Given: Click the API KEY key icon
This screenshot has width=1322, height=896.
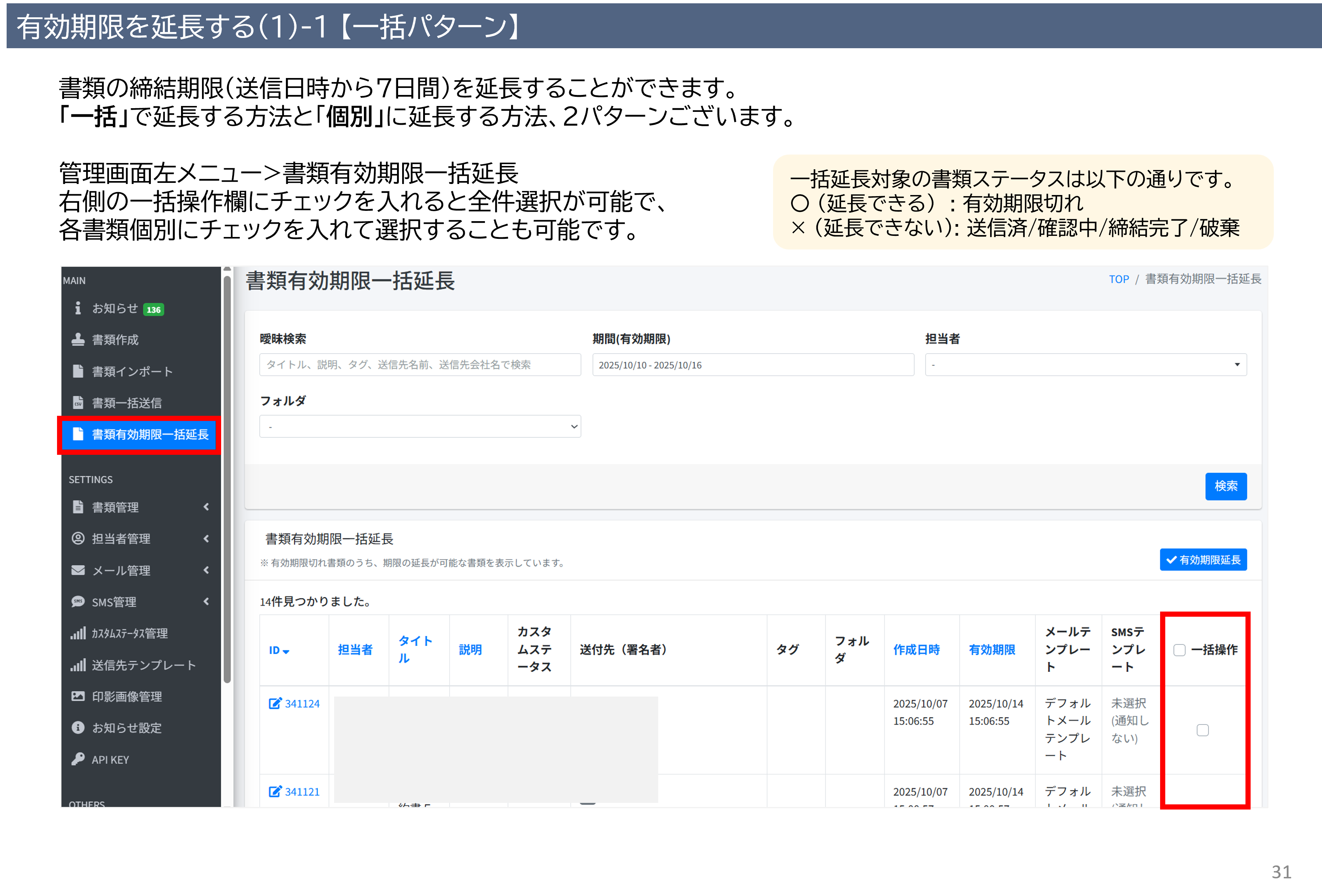Looking at the screenshot, I should [78, 759].
